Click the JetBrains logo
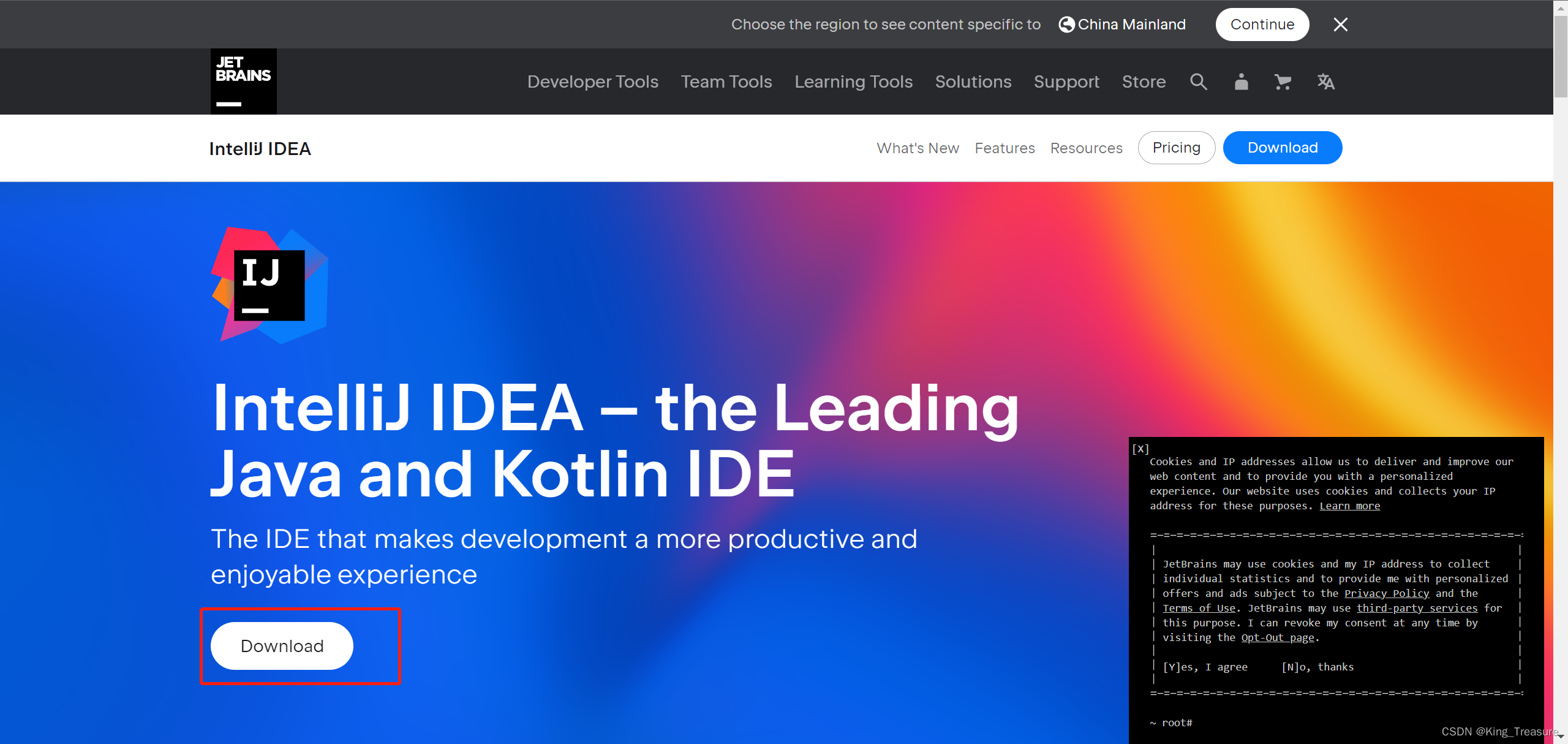 [x=244, y=81]
